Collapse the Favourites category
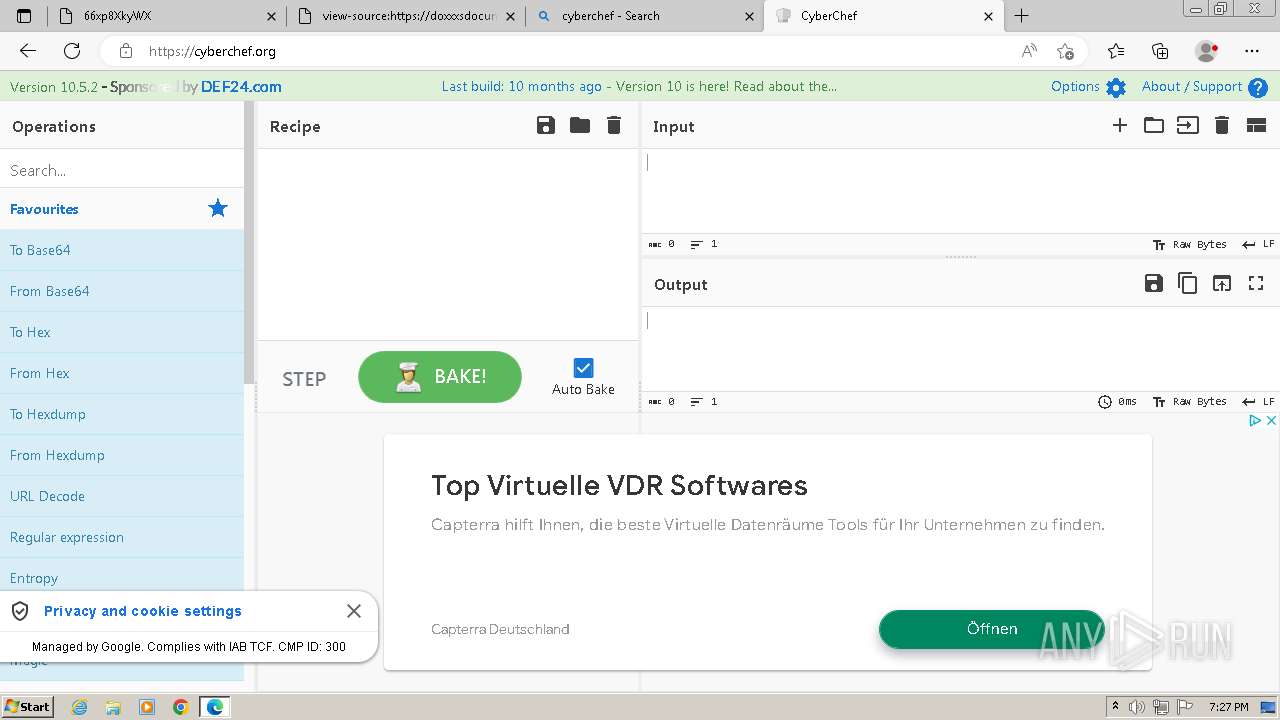The width and height of the screenshot is (1280, 720). coord(122,209)
